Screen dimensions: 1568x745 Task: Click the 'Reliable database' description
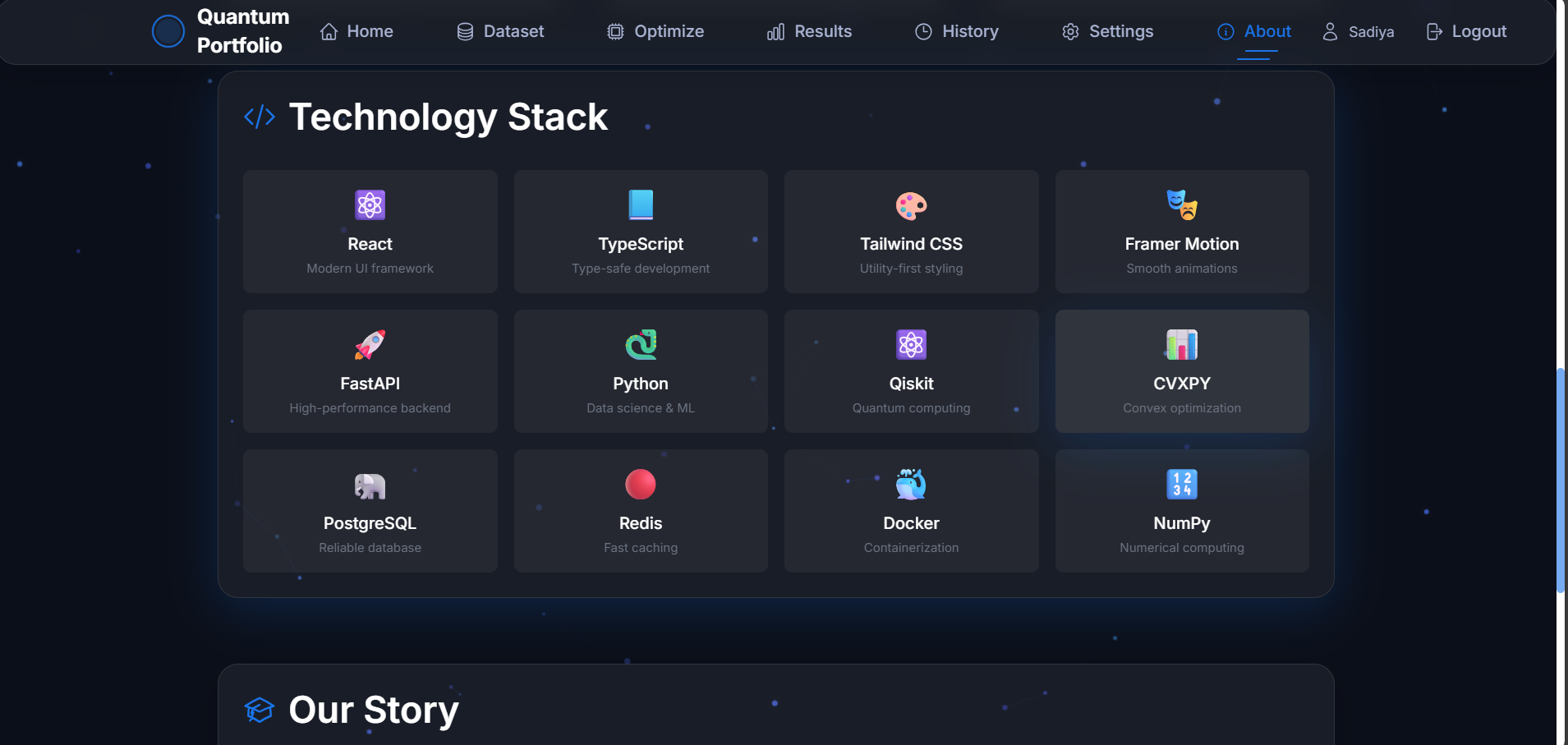(370, 548)
